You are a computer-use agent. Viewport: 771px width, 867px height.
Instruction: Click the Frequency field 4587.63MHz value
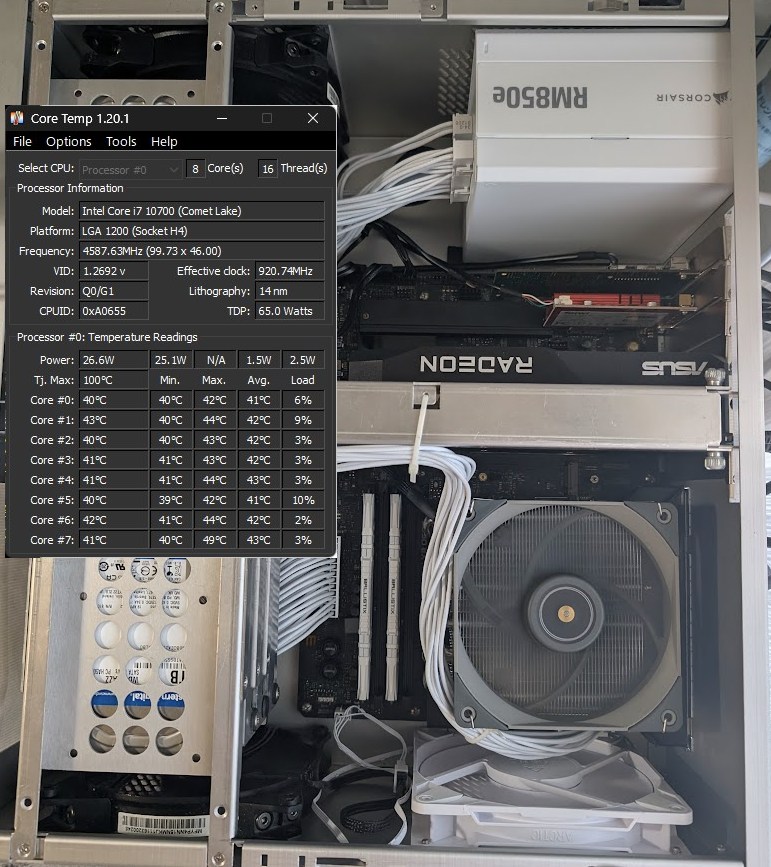201,251
